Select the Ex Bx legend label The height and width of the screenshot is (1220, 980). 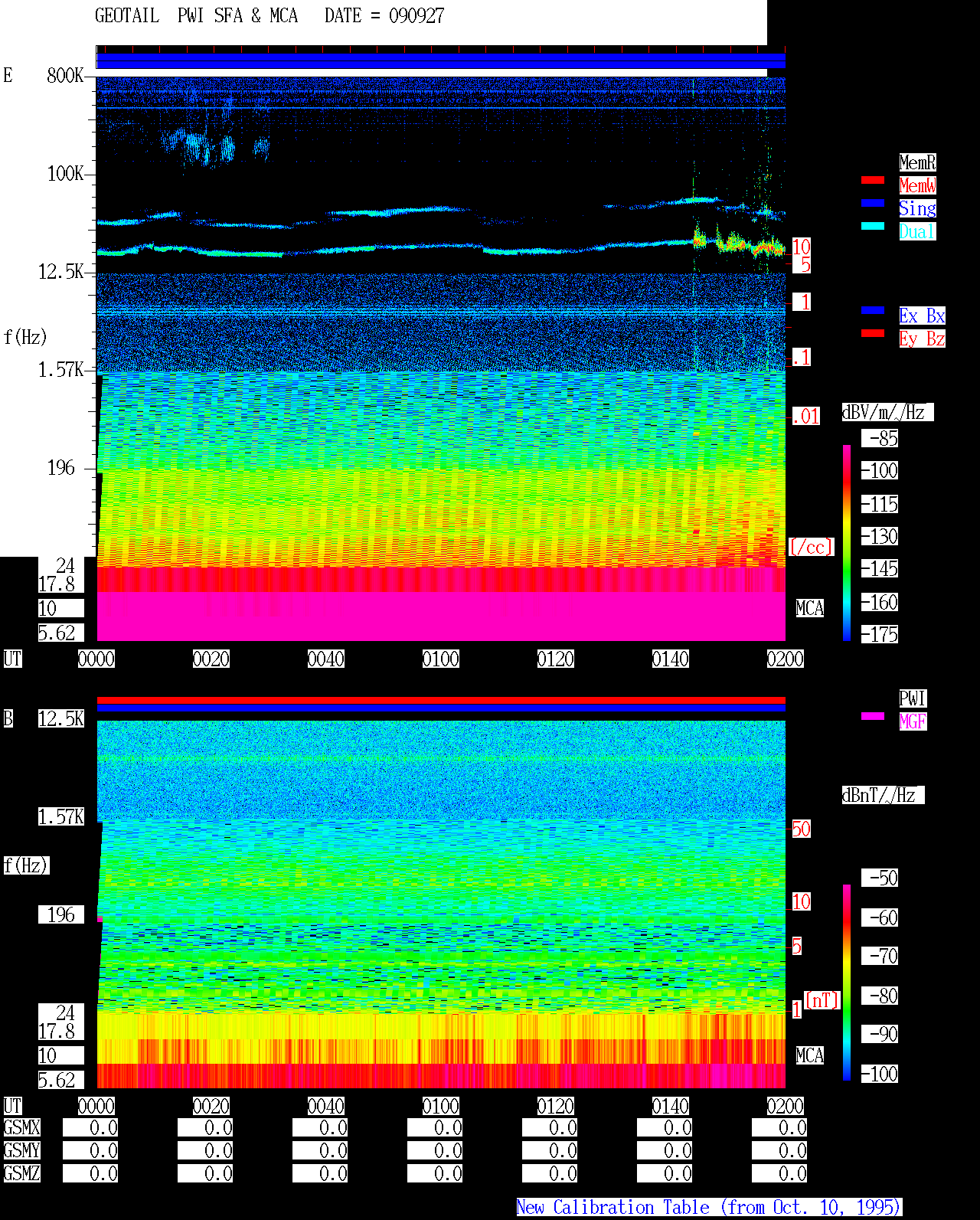(x=922, y=316)
